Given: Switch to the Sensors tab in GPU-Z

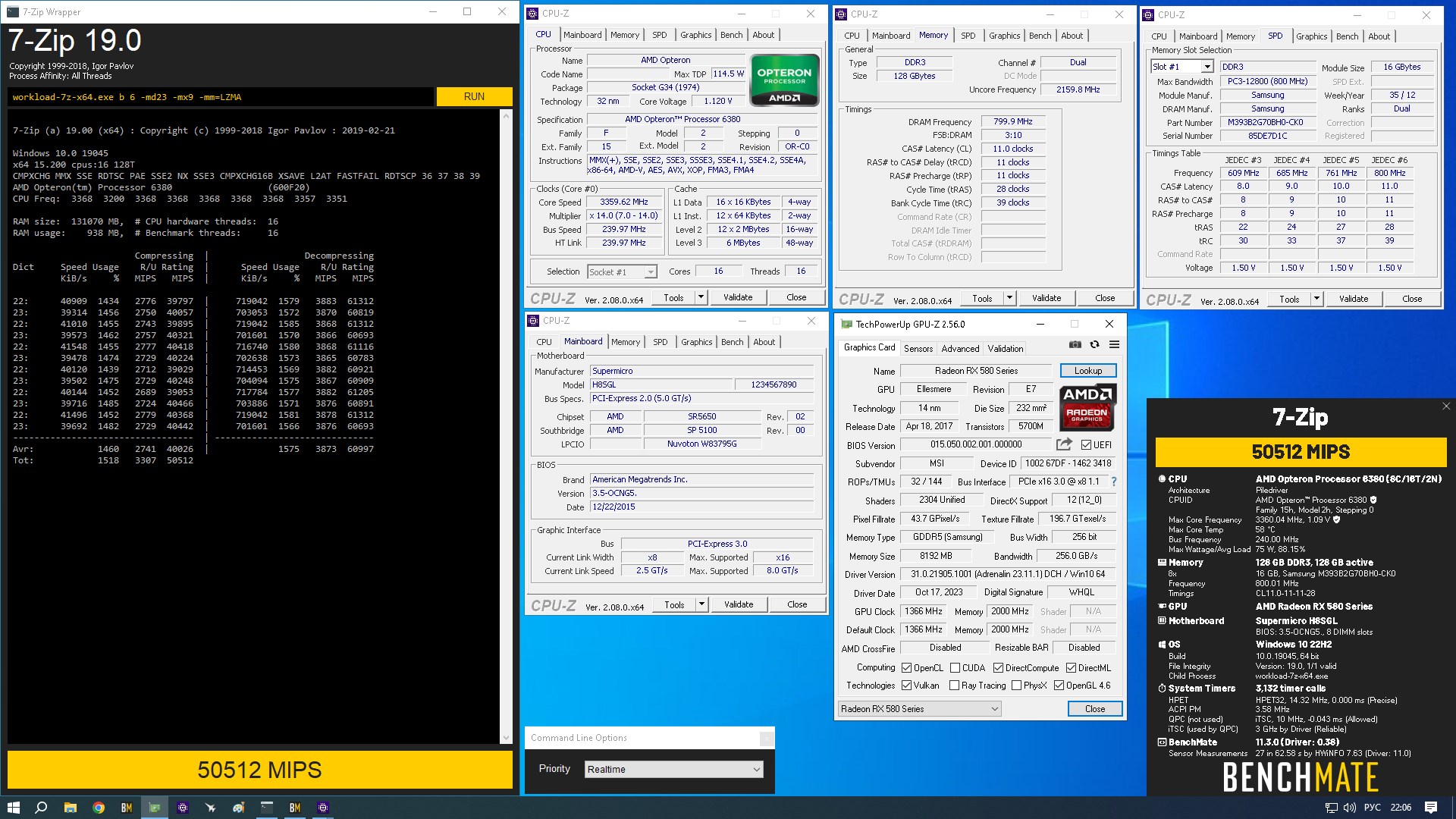Looking at the screenshot, I should pyautogui.click(x=918, y=349).
